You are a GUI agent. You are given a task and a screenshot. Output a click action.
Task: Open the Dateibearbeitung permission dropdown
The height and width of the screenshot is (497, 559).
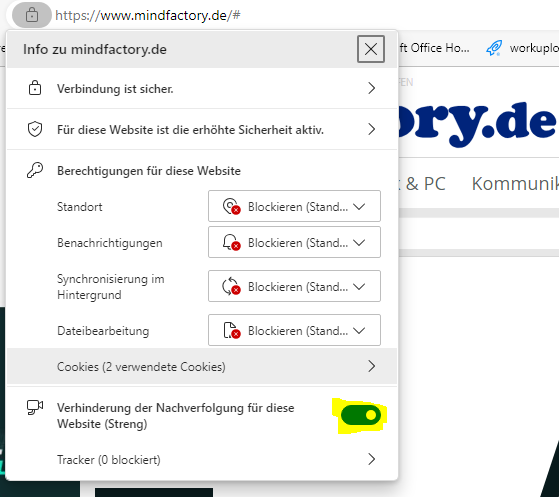[294, 330]
